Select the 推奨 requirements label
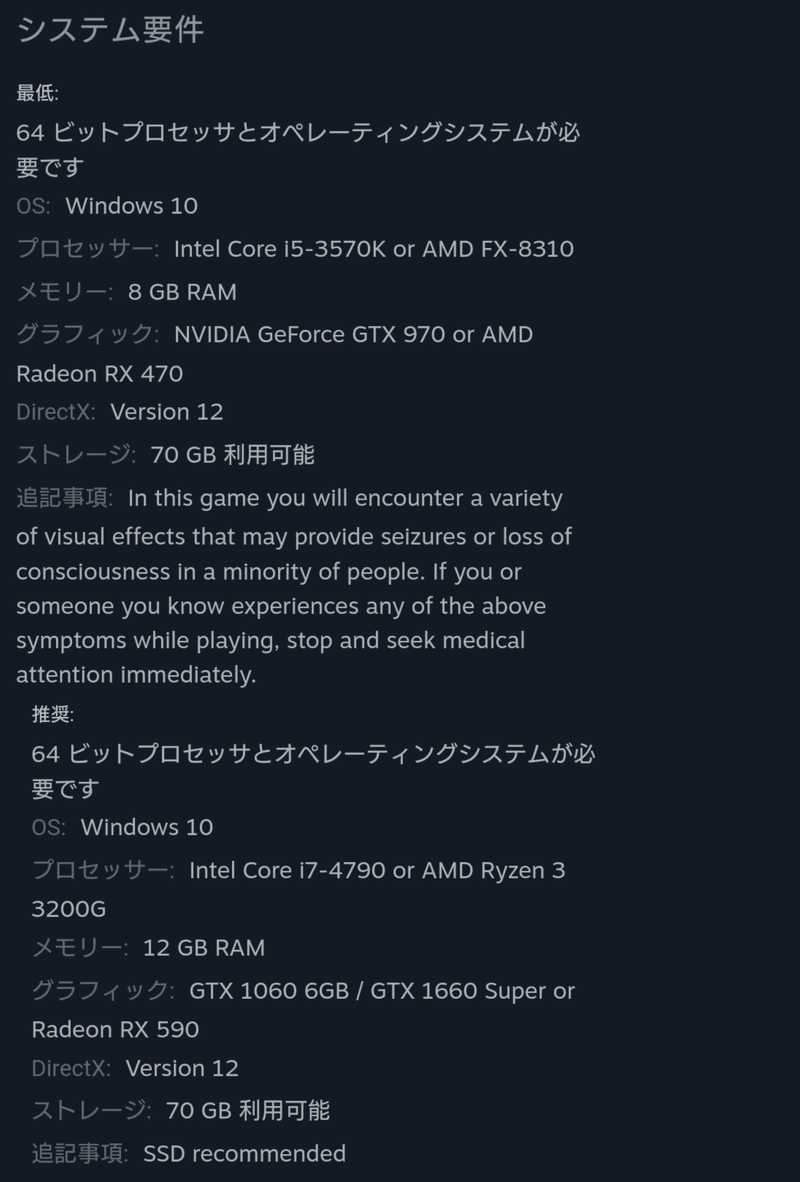The width and height of the screenshot is (800, 1182). (x=52, y=714)
